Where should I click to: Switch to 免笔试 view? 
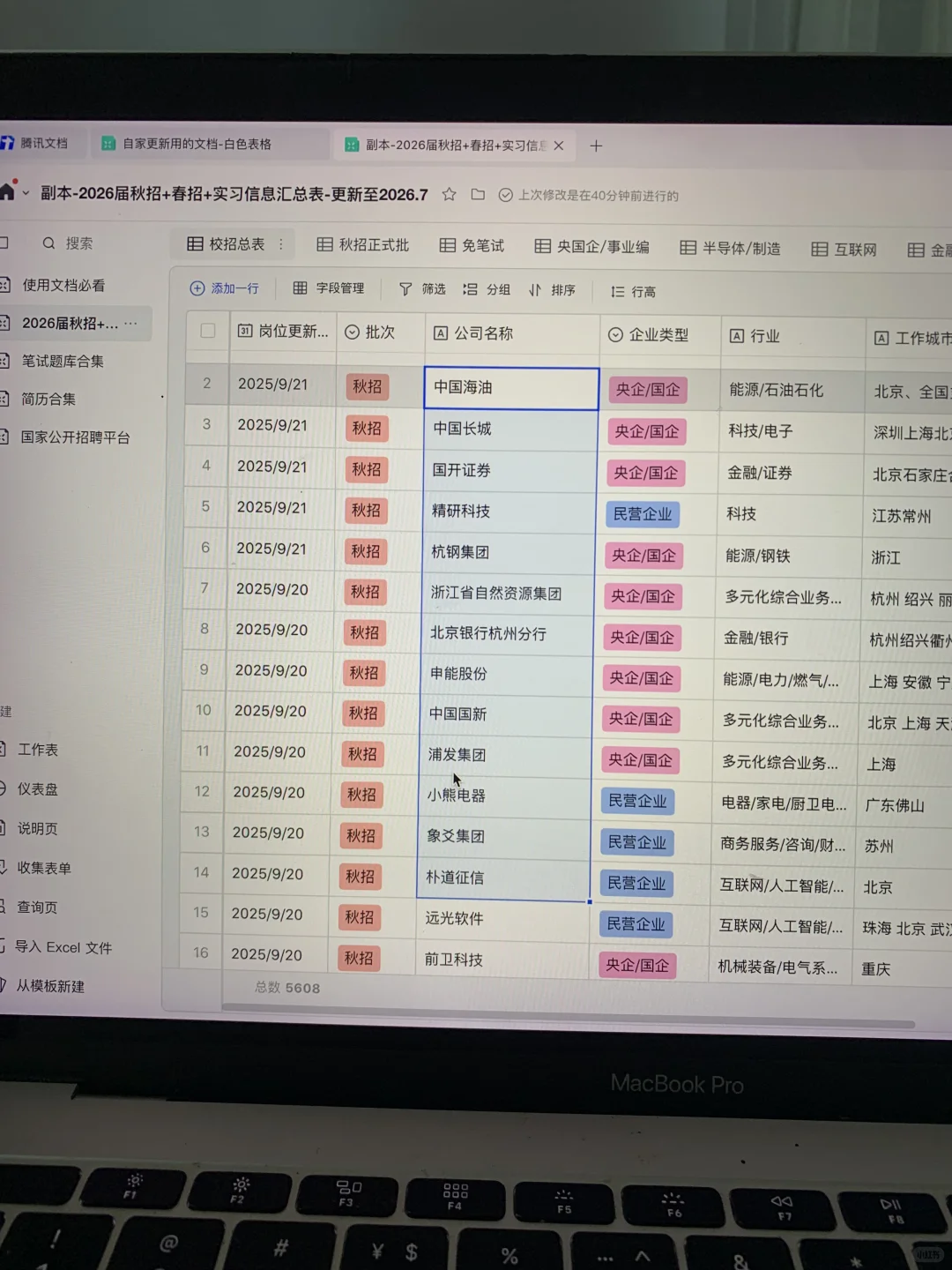point(472,246)
